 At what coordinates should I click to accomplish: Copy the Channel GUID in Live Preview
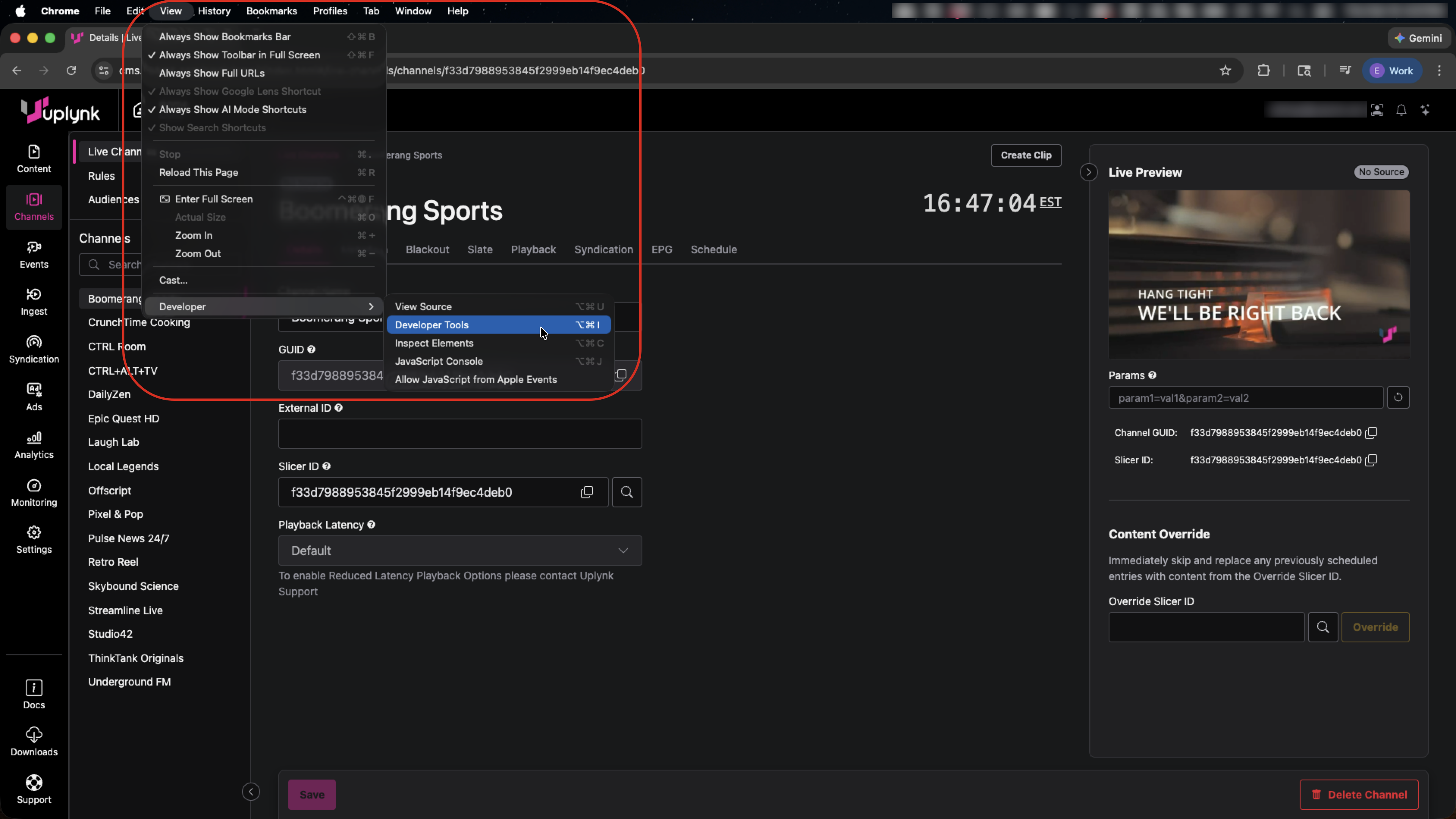click(x=1371, y=433)
